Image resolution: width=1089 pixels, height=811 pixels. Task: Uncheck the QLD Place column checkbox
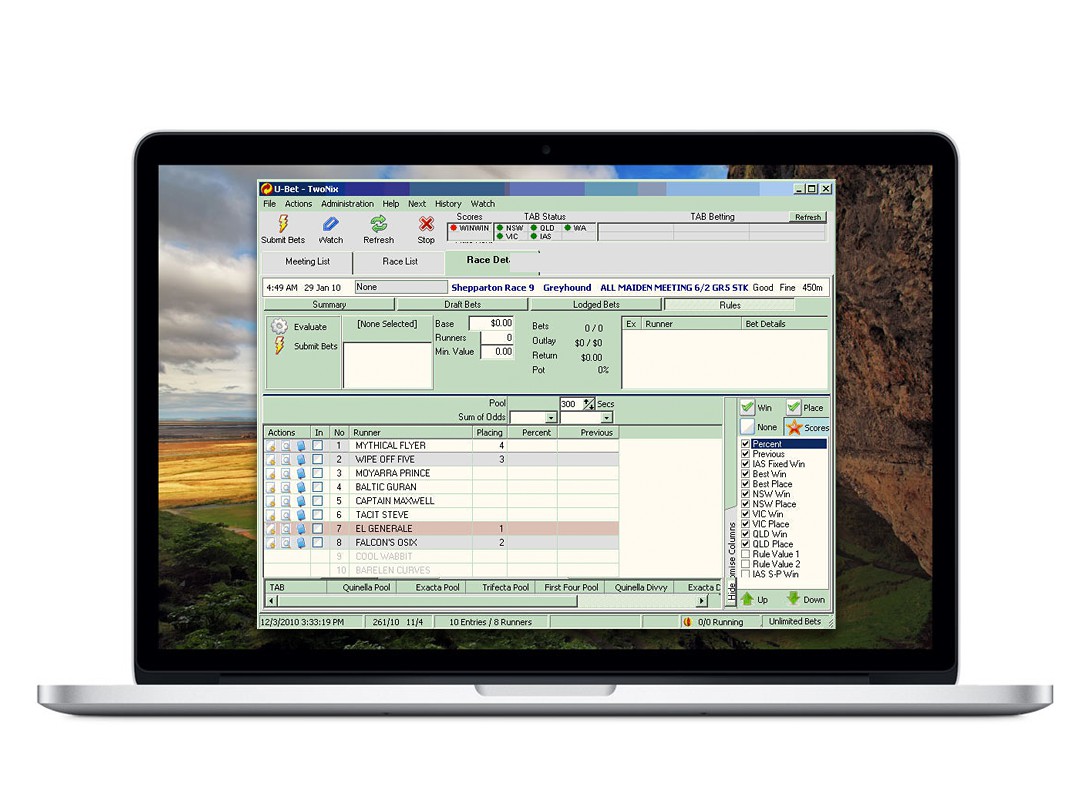(x=745, y=544)
